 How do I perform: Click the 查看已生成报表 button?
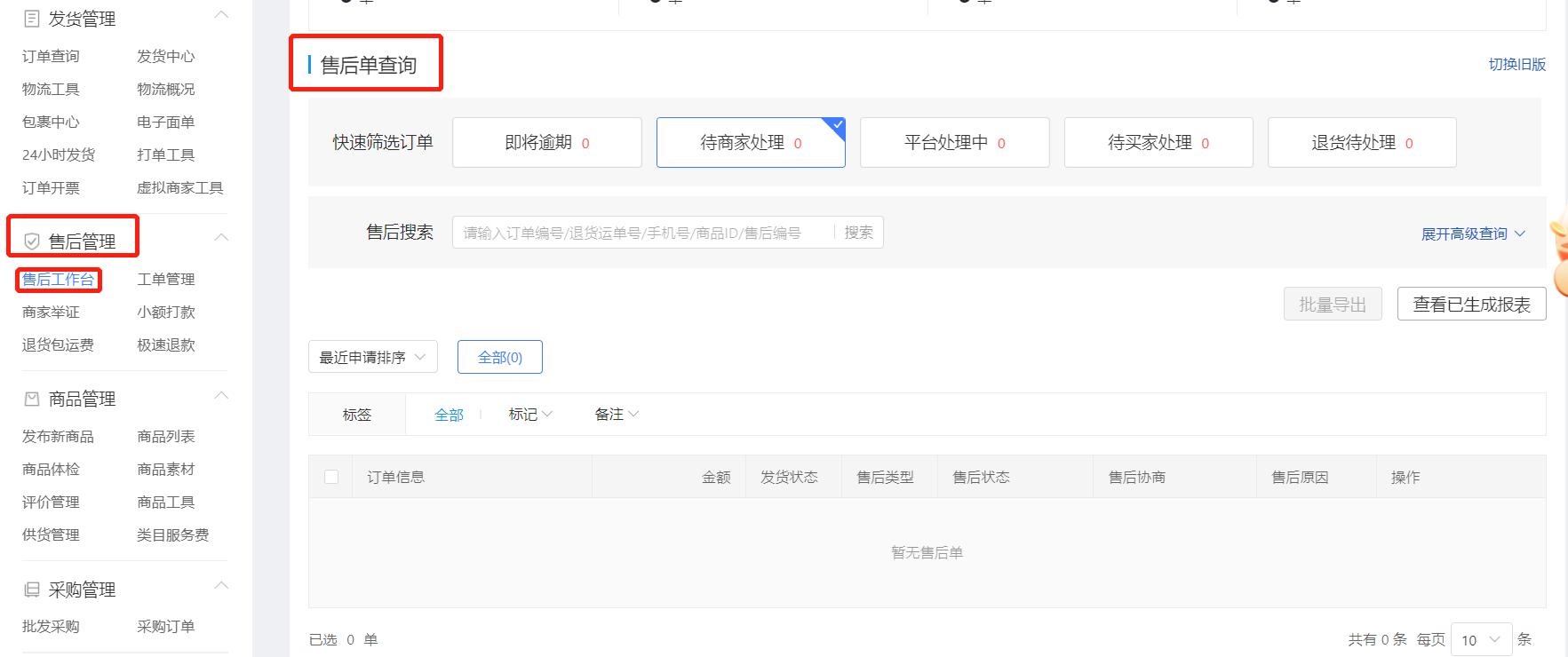click(1472, 305)
